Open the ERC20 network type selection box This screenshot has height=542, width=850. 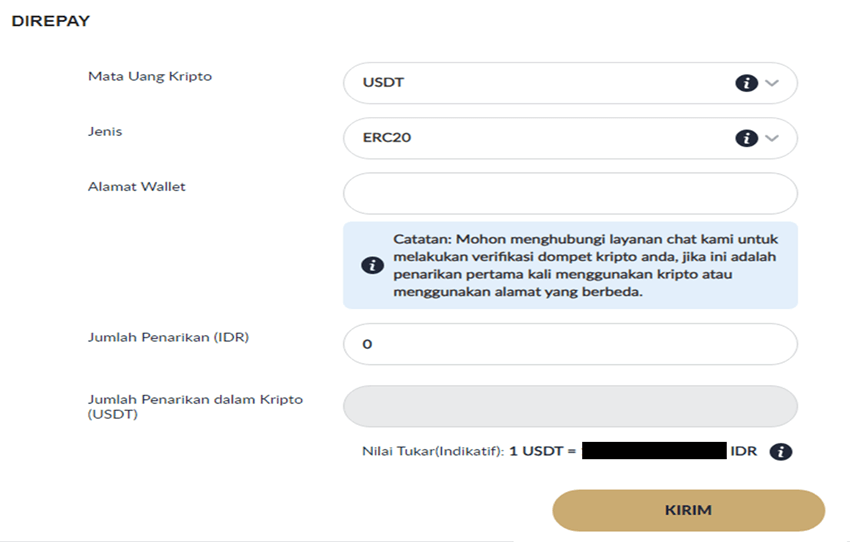(x=540, y=138)
